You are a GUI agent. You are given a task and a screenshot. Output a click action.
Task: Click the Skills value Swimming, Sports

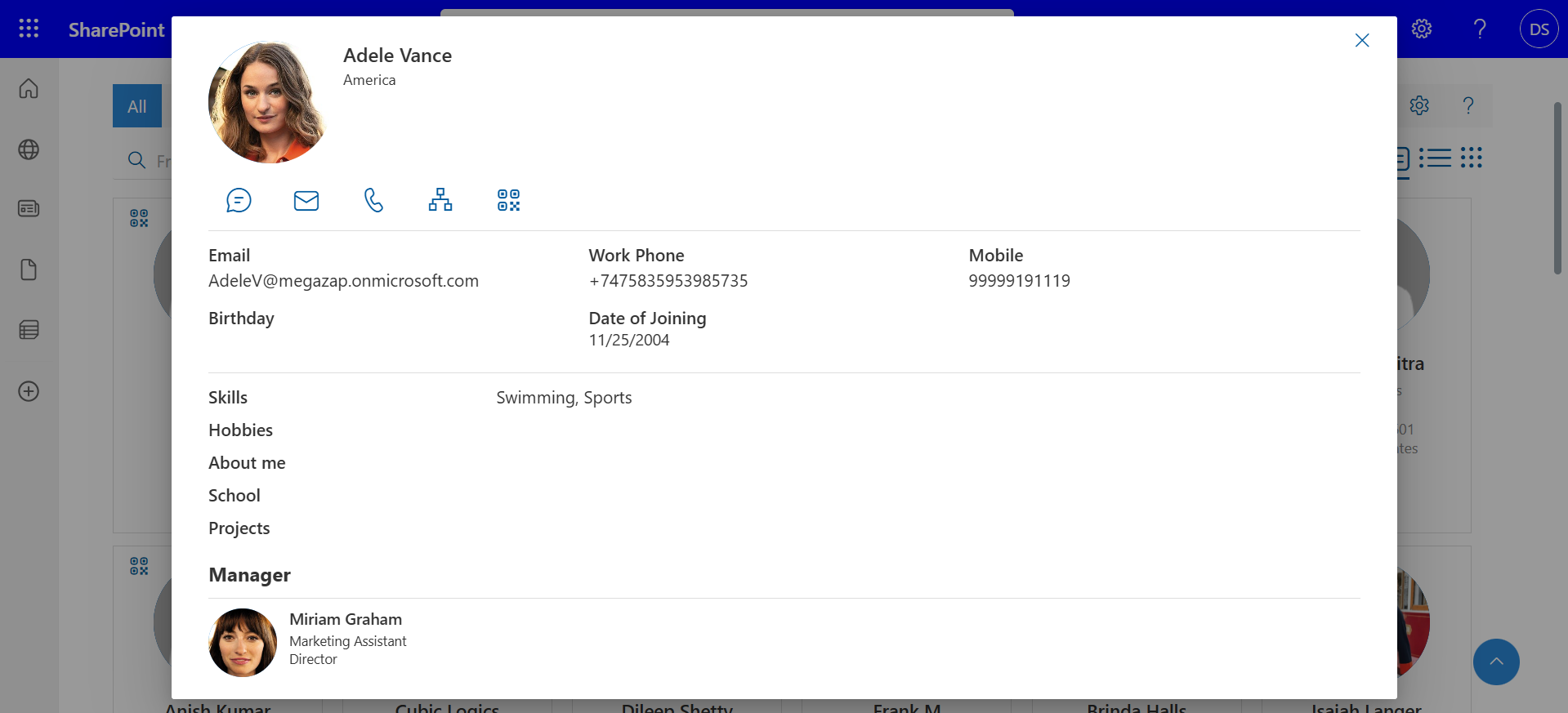(564, 398)
